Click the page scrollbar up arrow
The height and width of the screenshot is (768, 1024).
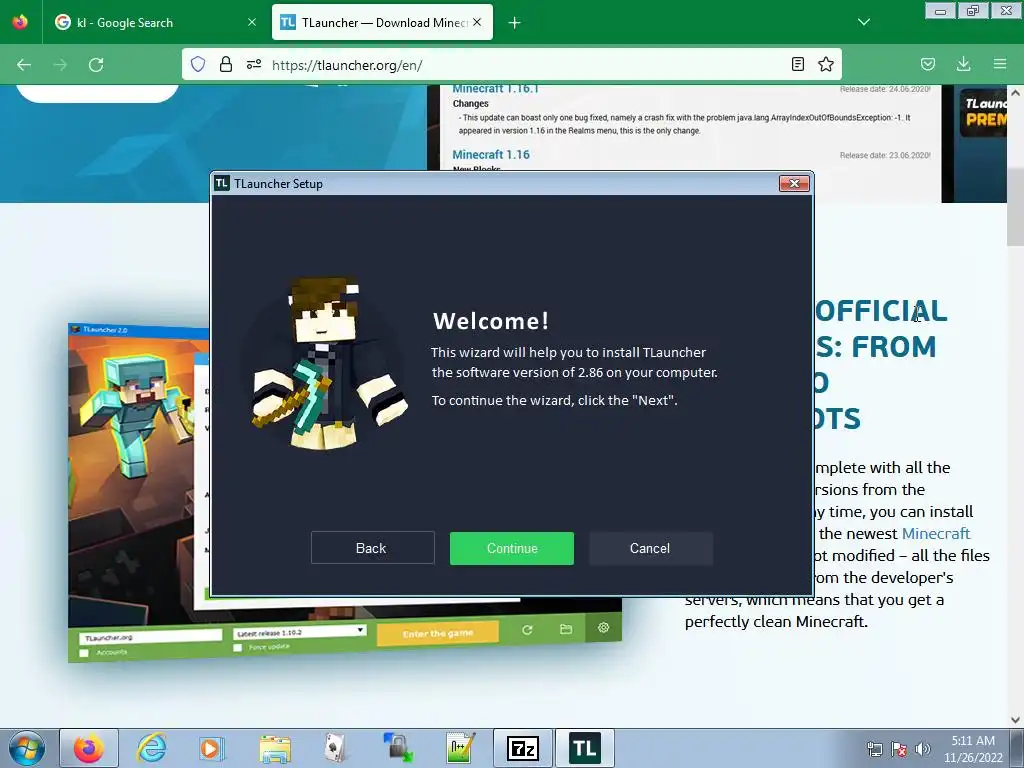pyautogui.click(x=1016, y=93)
